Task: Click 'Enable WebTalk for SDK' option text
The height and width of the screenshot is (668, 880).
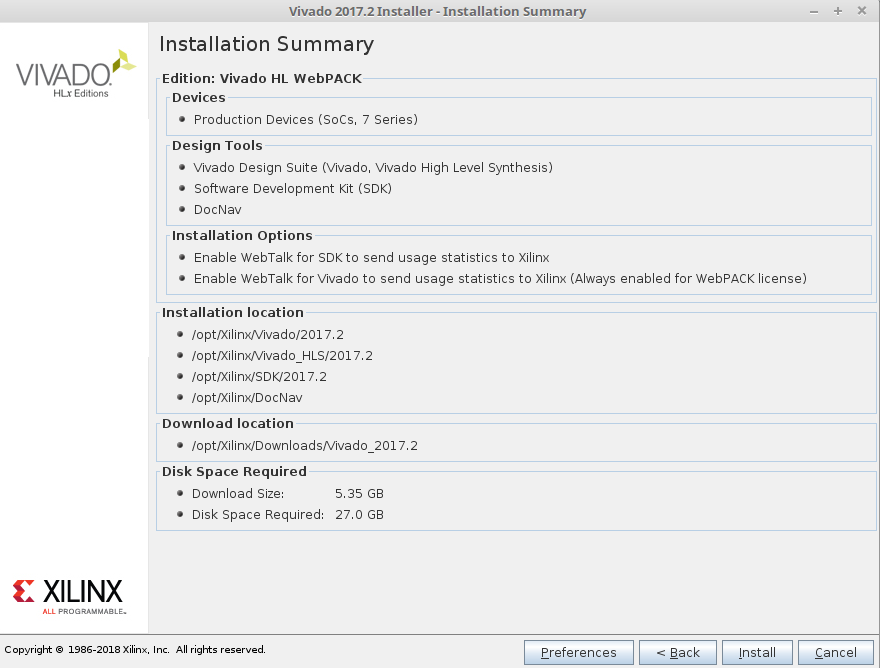Action: 371,258
